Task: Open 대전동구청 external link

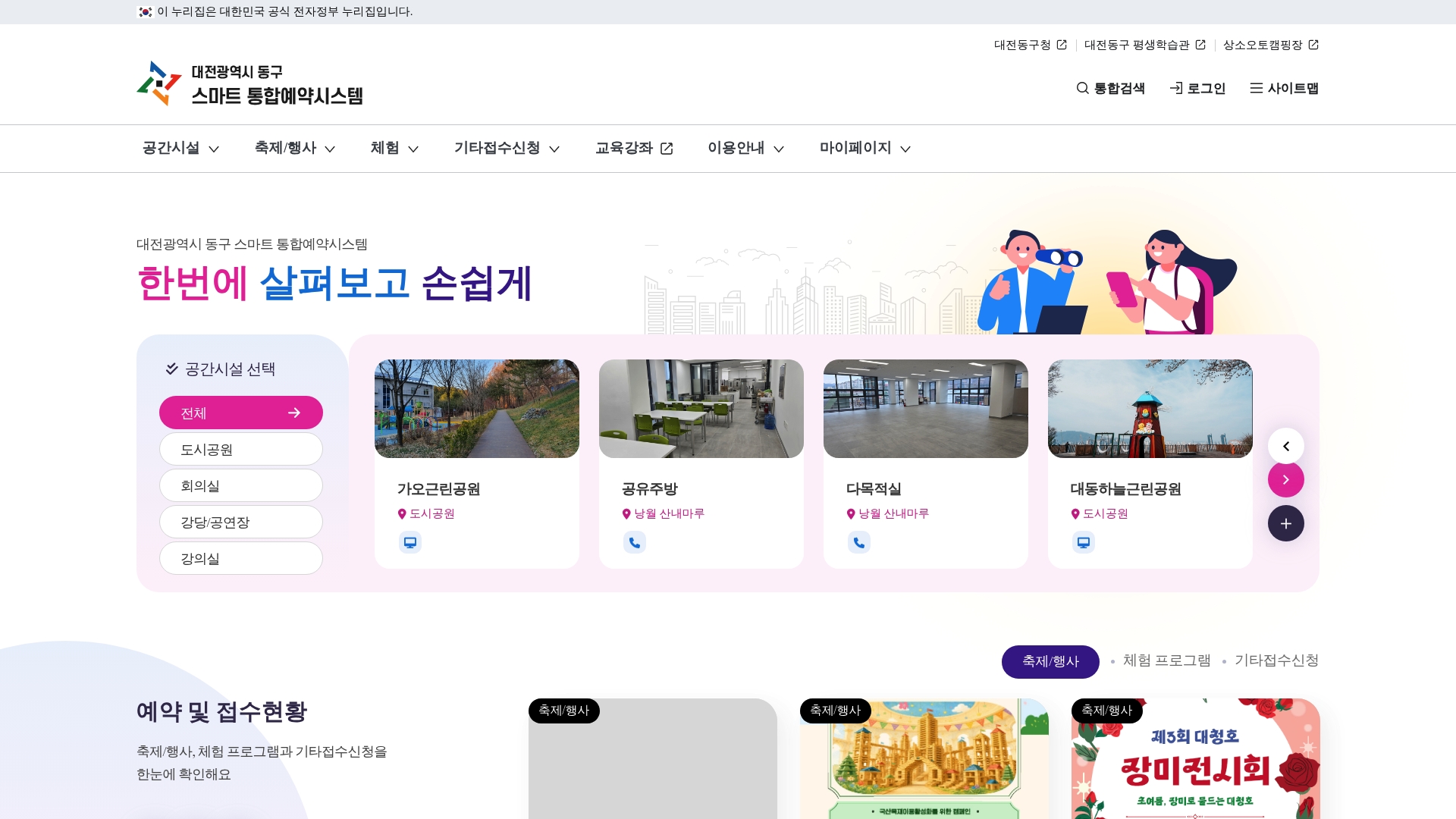Action: 1031,45
